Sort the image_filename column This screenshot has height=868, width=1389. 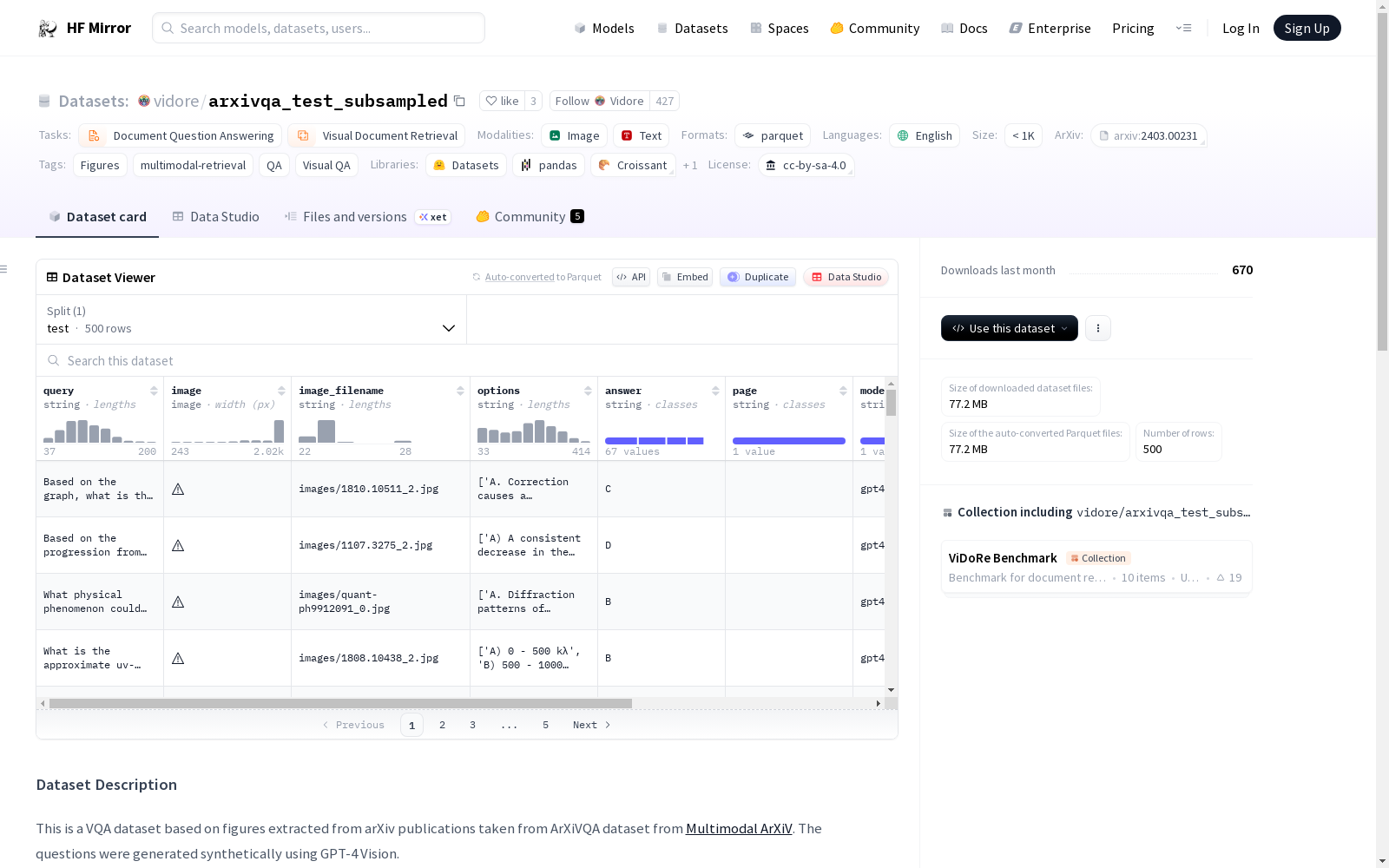point(460,391)
